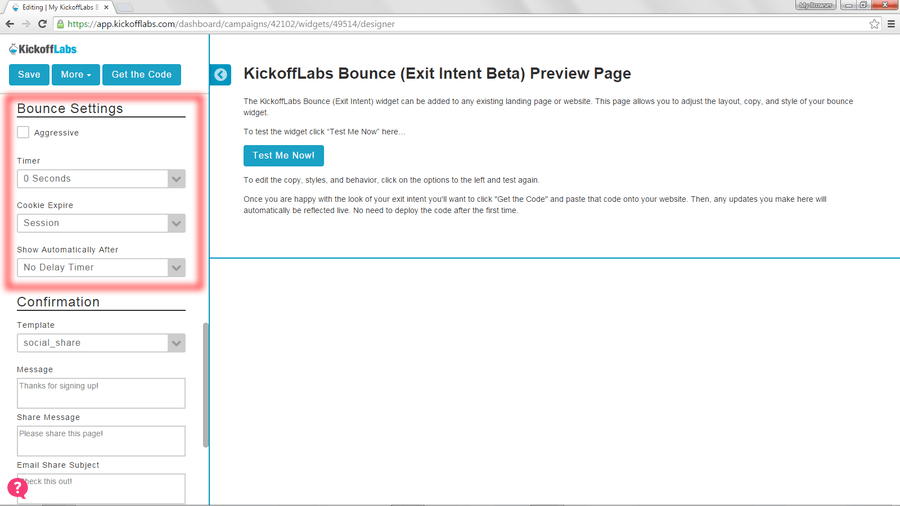This screenshot has width=900, height=506.
Task: Close the Editing browser tab
Action: (106, 7)
